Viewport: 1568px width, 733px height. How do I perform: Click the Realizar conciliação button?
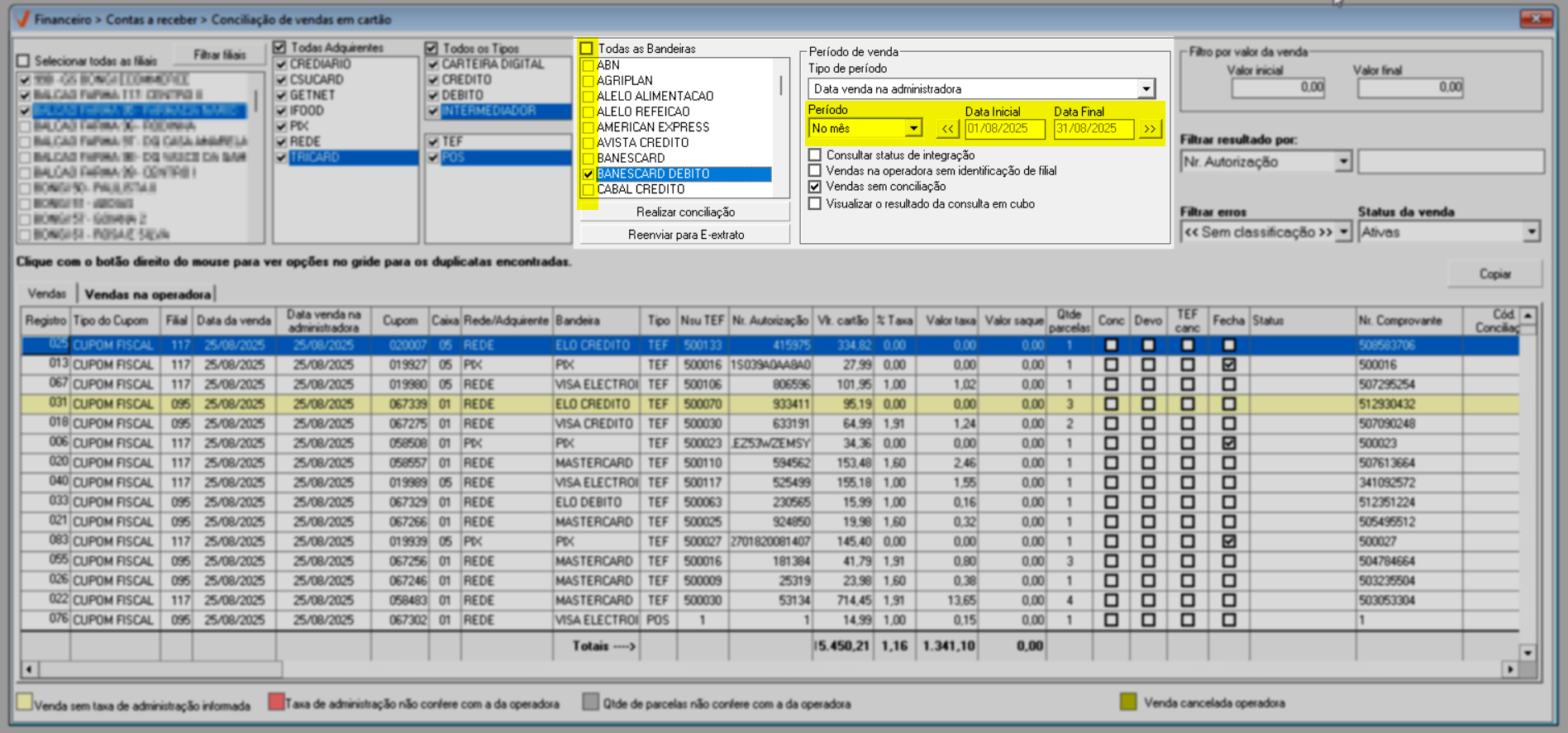tap(684, 212)
